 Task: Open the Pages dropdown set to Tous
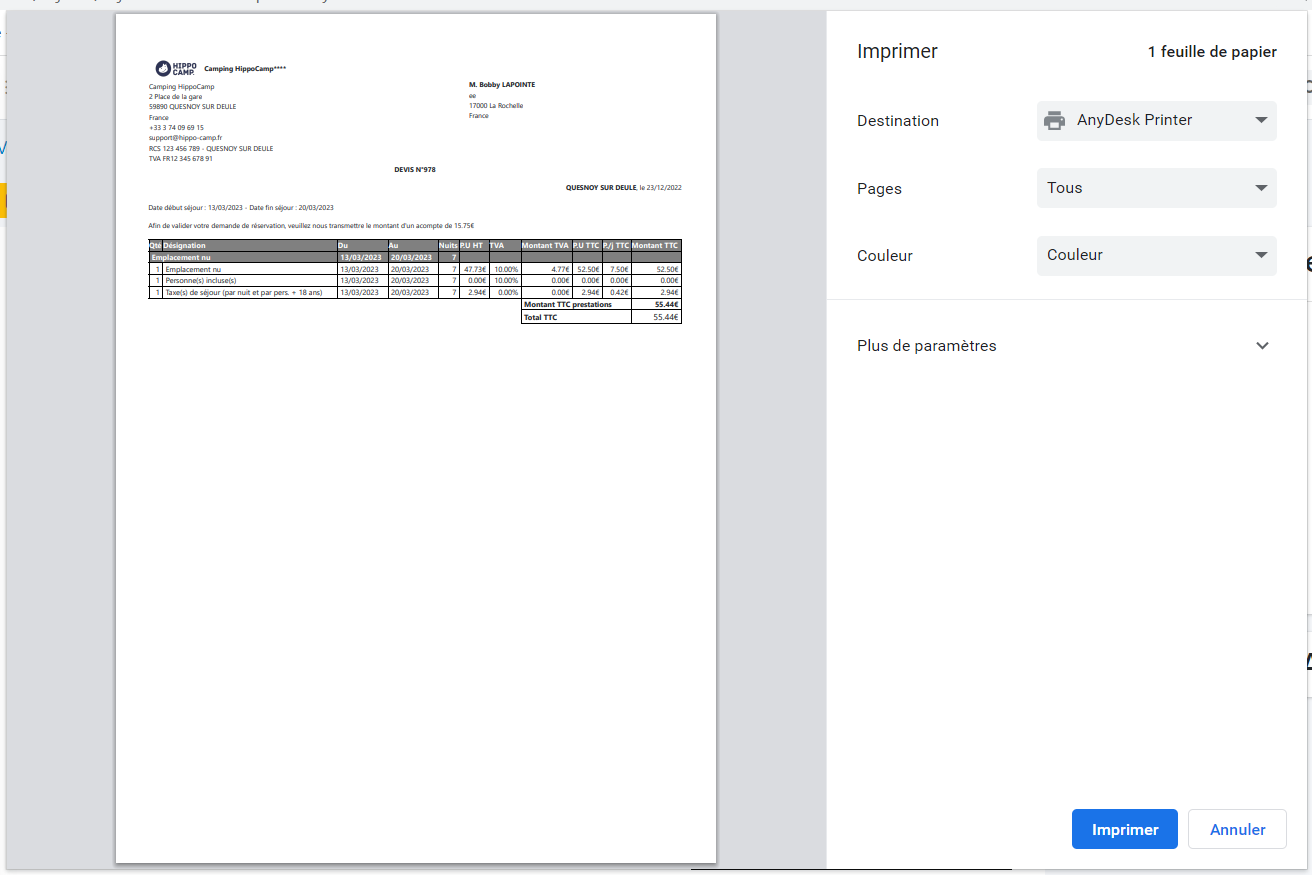pyautogui.click(x=1156, y=188)
